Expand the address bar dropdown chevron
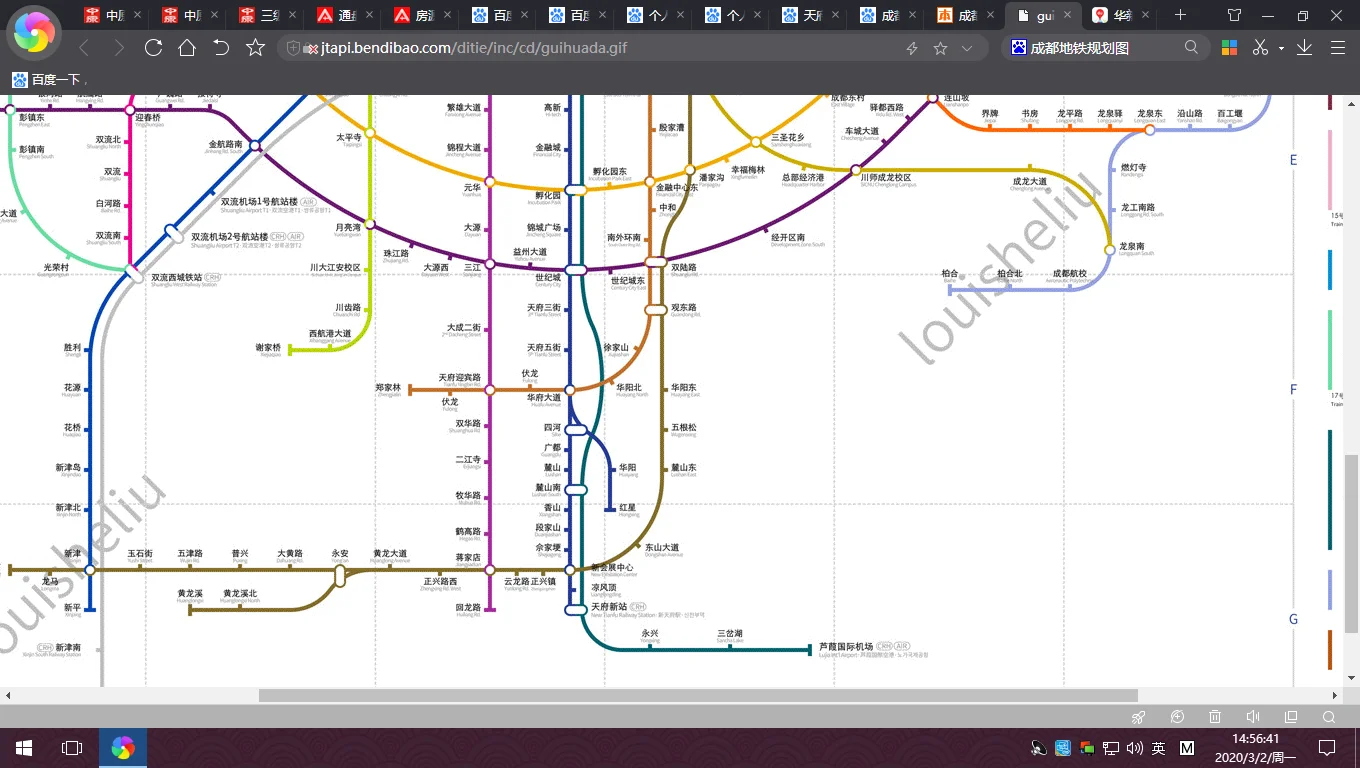 pyautogui.click(x=967, y=48)
